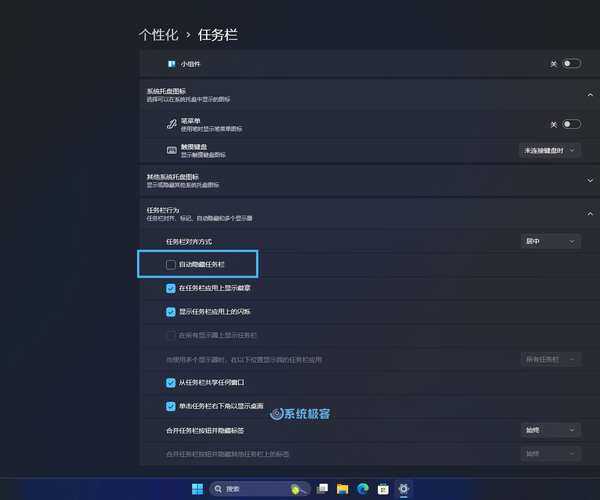
Task: Turn on the 小组件 toggle switch
Action: click(571, 63)
